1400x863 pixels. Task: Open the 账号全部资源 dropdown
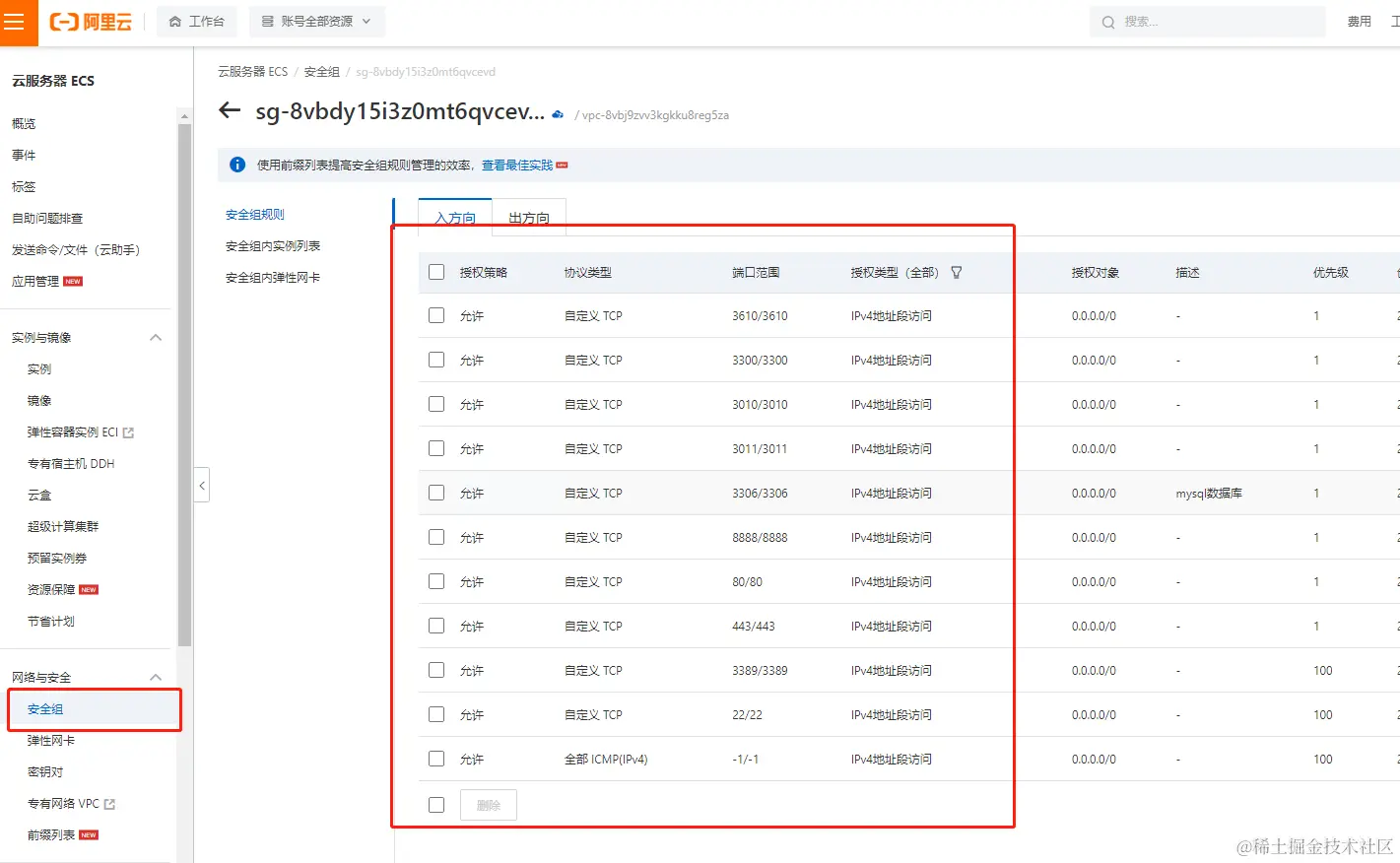317,22
